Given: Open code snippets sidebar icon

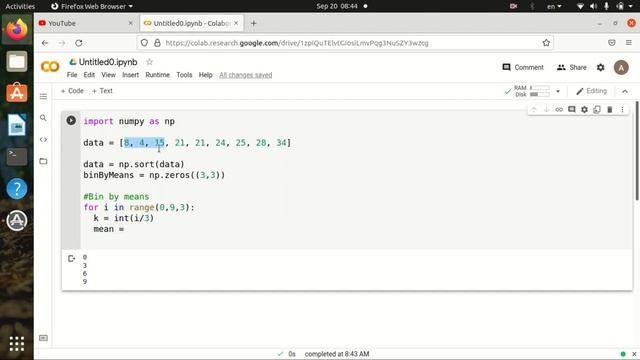Looking at the screenshot, I should pos(43,140).
